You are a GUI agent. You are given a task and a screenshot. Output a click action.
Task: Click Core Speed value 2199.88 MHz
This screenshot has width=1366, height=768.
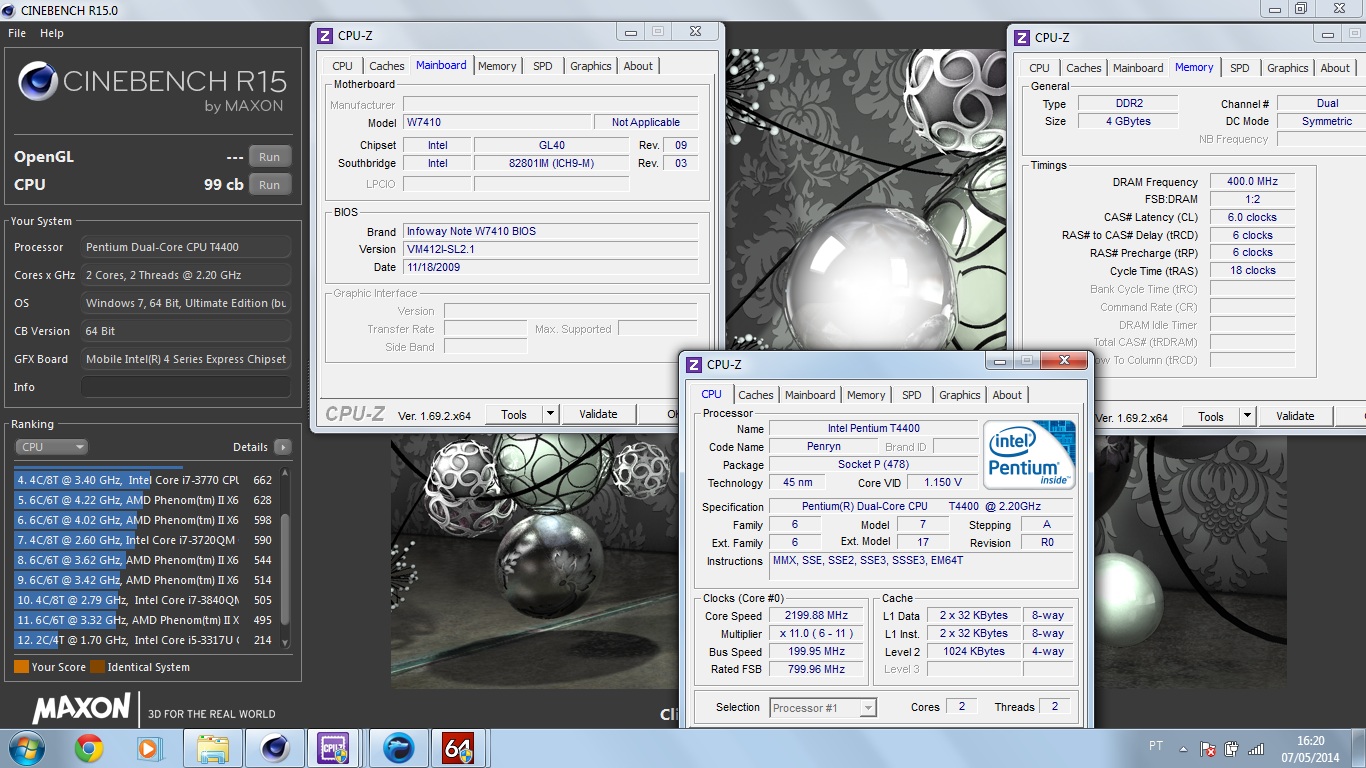click(818, 616)
